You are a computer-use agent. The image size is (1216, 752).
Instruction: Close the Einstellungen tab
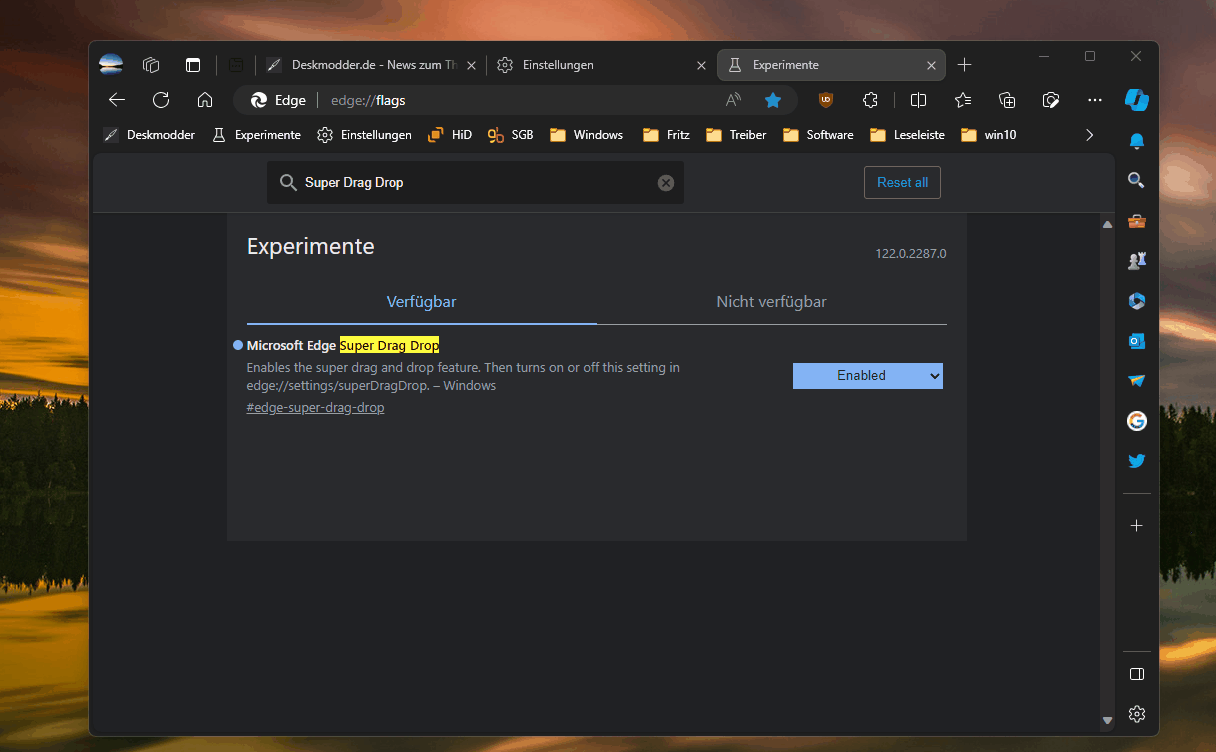click(702, 65)
